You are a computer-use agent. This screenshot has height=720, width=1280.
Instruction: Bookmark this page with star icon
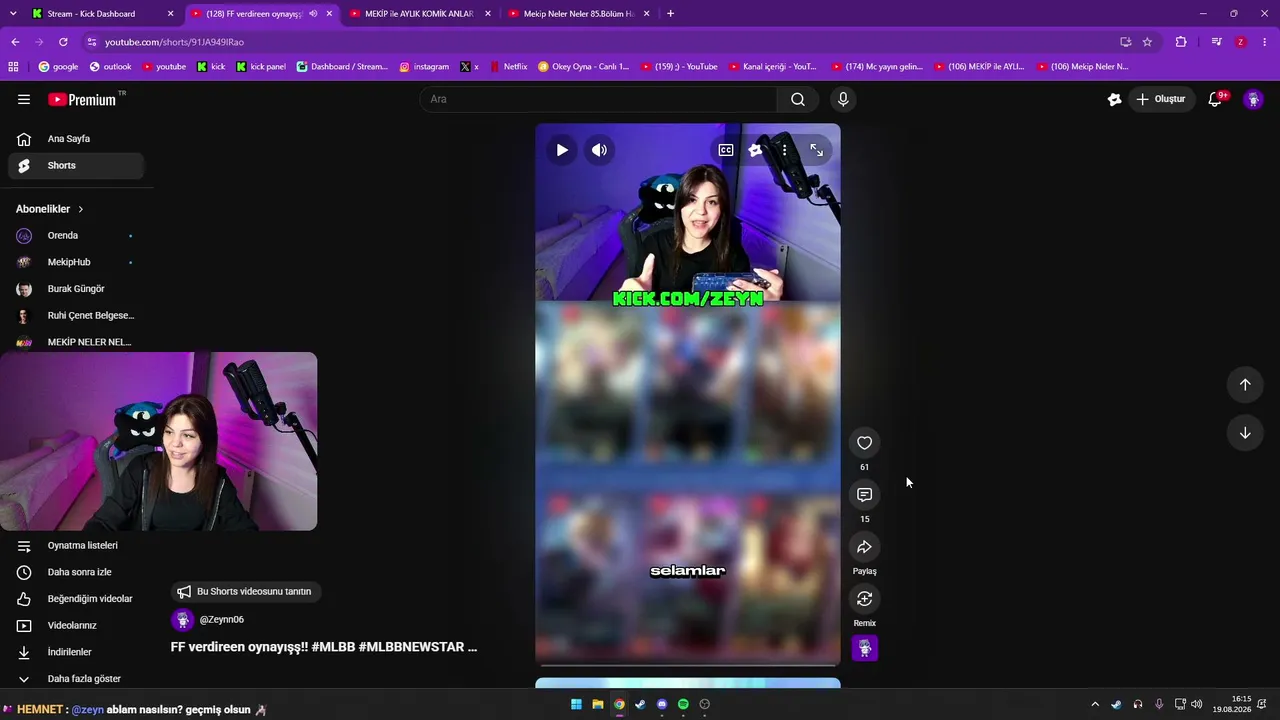(1147, 42)
